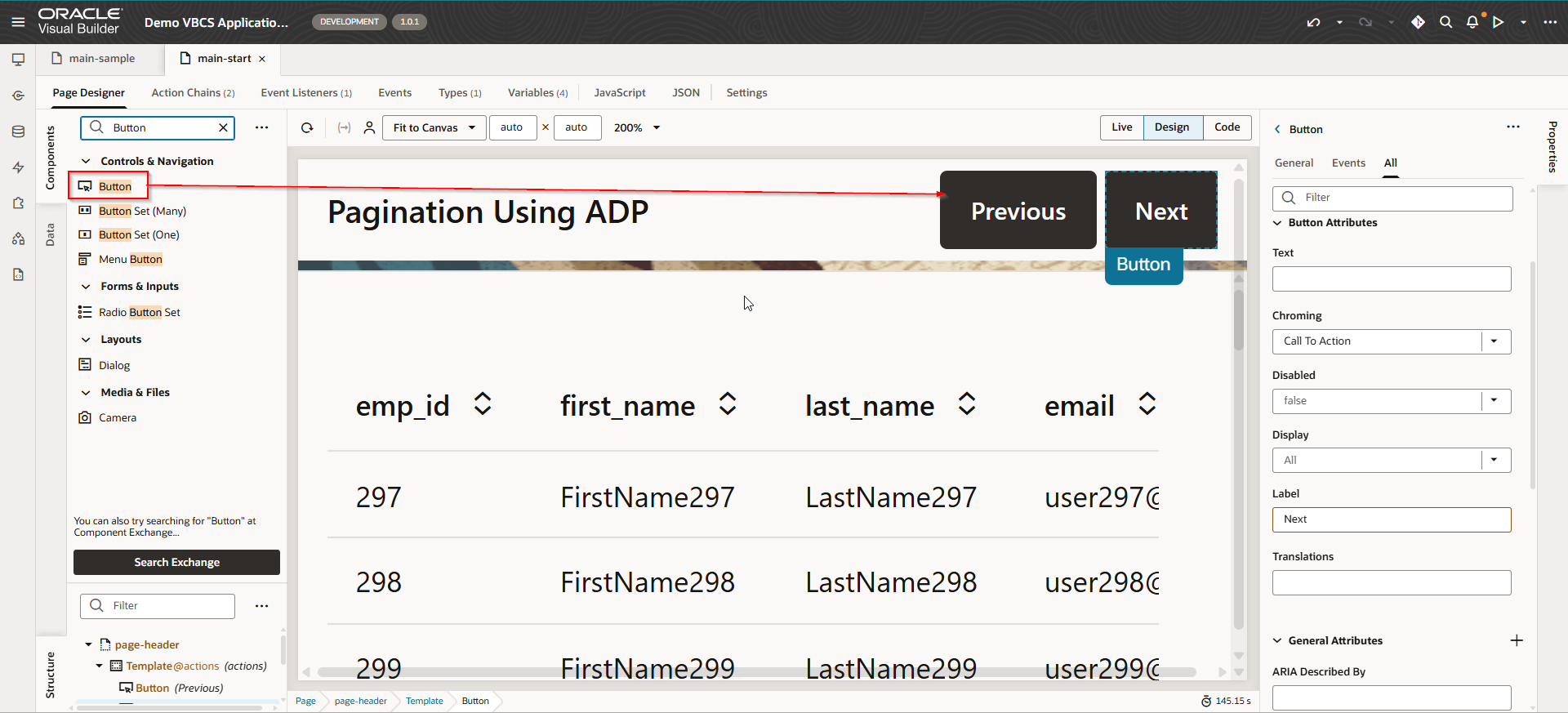This screenshot has width=1568, height=713.
Task: Open the Chroming dropdown
Action: tap(1494, 341)
